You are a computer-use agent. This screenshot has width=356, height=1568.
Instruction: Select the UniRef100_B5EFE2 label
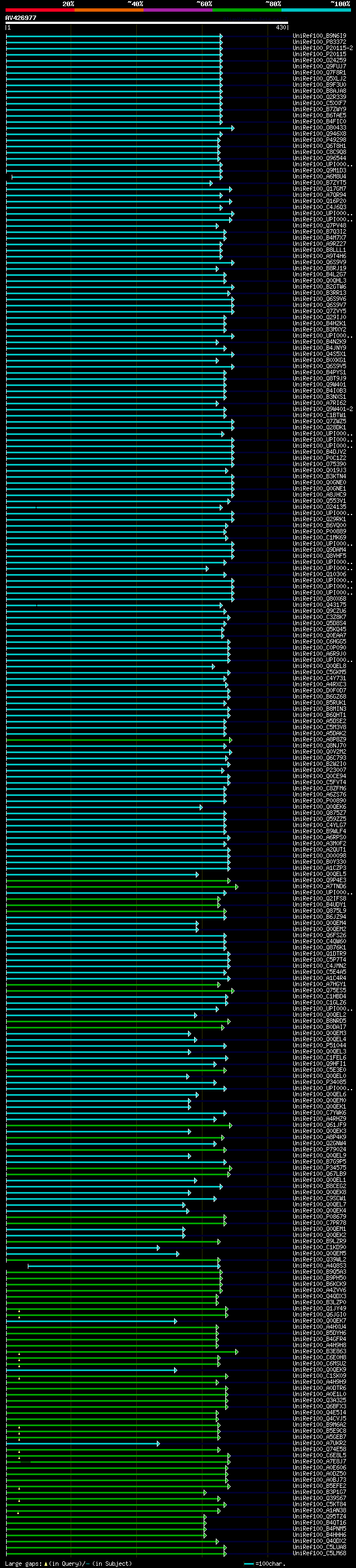point(319,1486)
